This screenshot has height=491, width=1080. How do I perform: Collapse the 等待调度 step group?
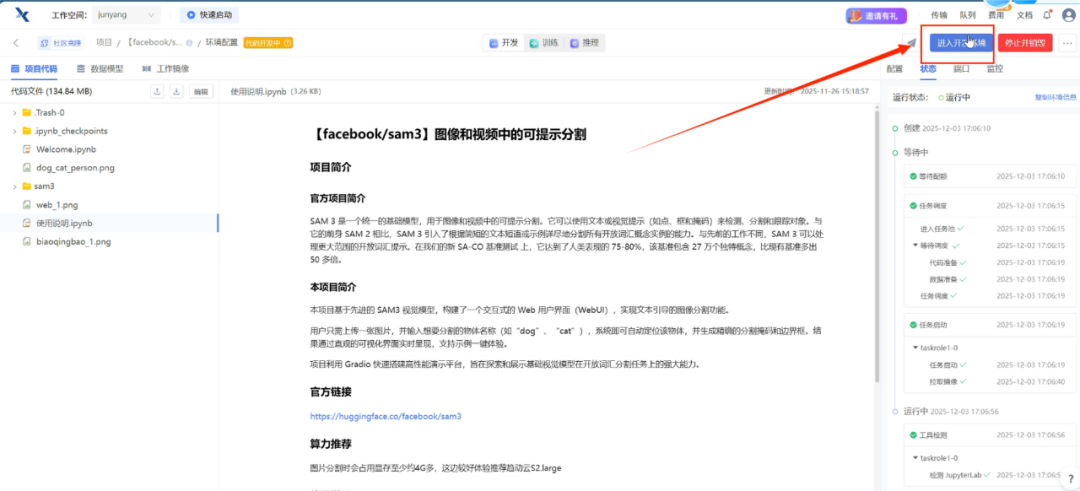(x=915, y=245)
